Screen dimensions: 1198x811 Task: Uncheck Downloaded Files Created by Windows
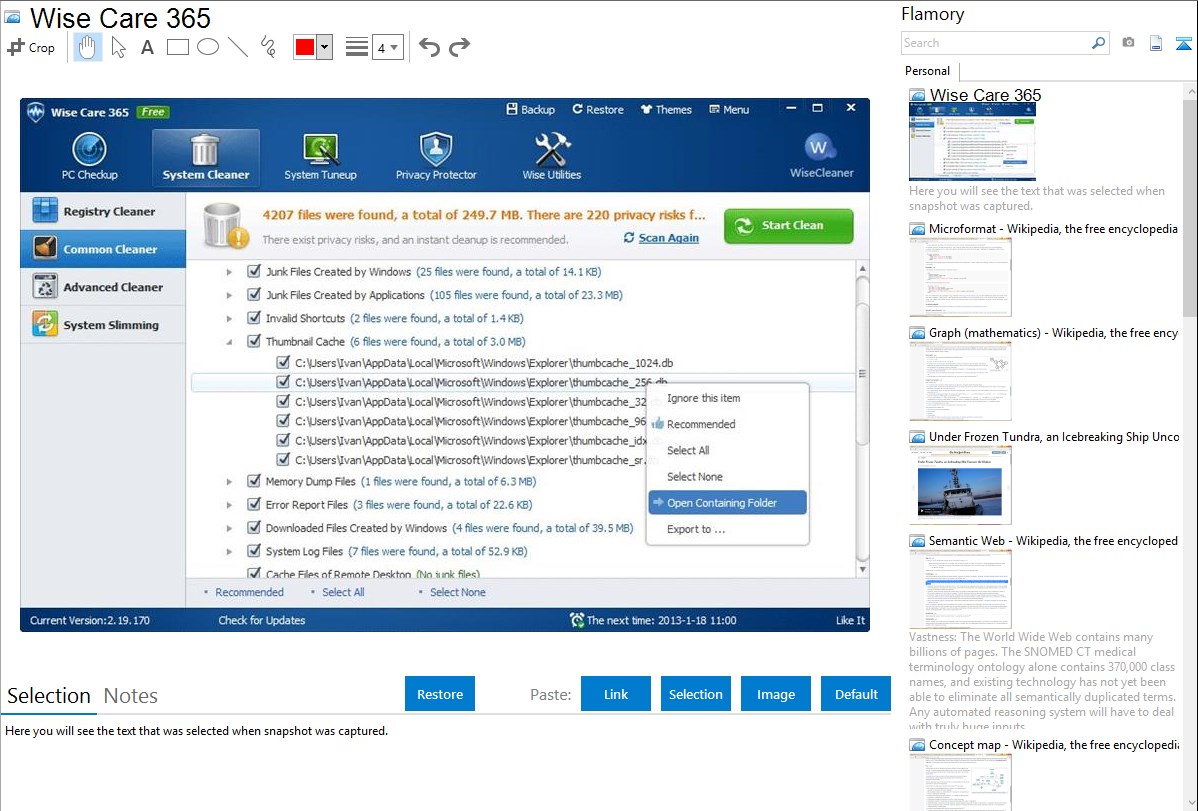pyautogui.click(x=254, y=527)
